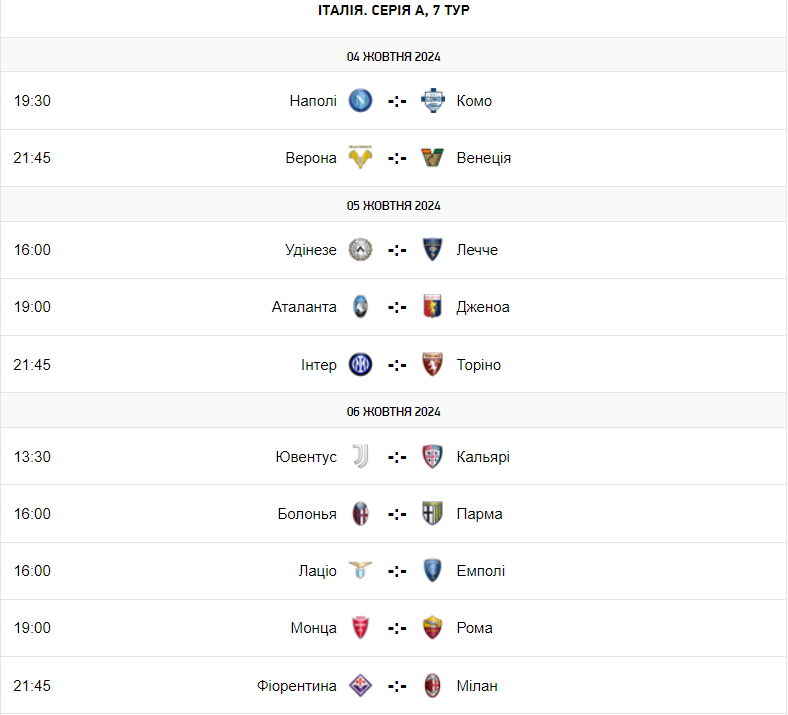
Task: Select the Lazio eagle badge
Action: pyautogui.click(x=360, y=571)
